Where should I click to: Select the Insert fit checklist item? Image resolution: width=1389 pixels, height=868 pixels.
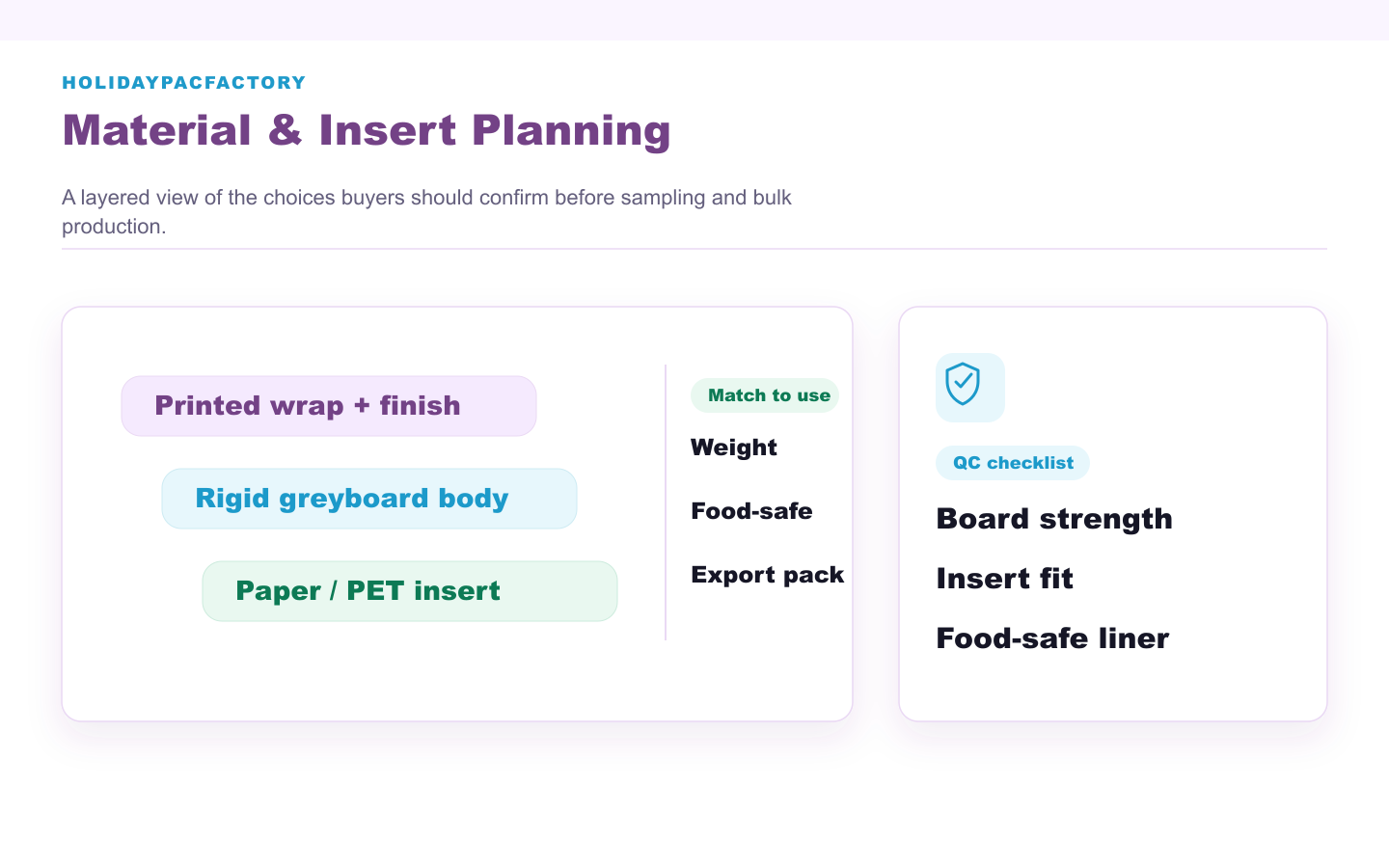point(1004,579)
